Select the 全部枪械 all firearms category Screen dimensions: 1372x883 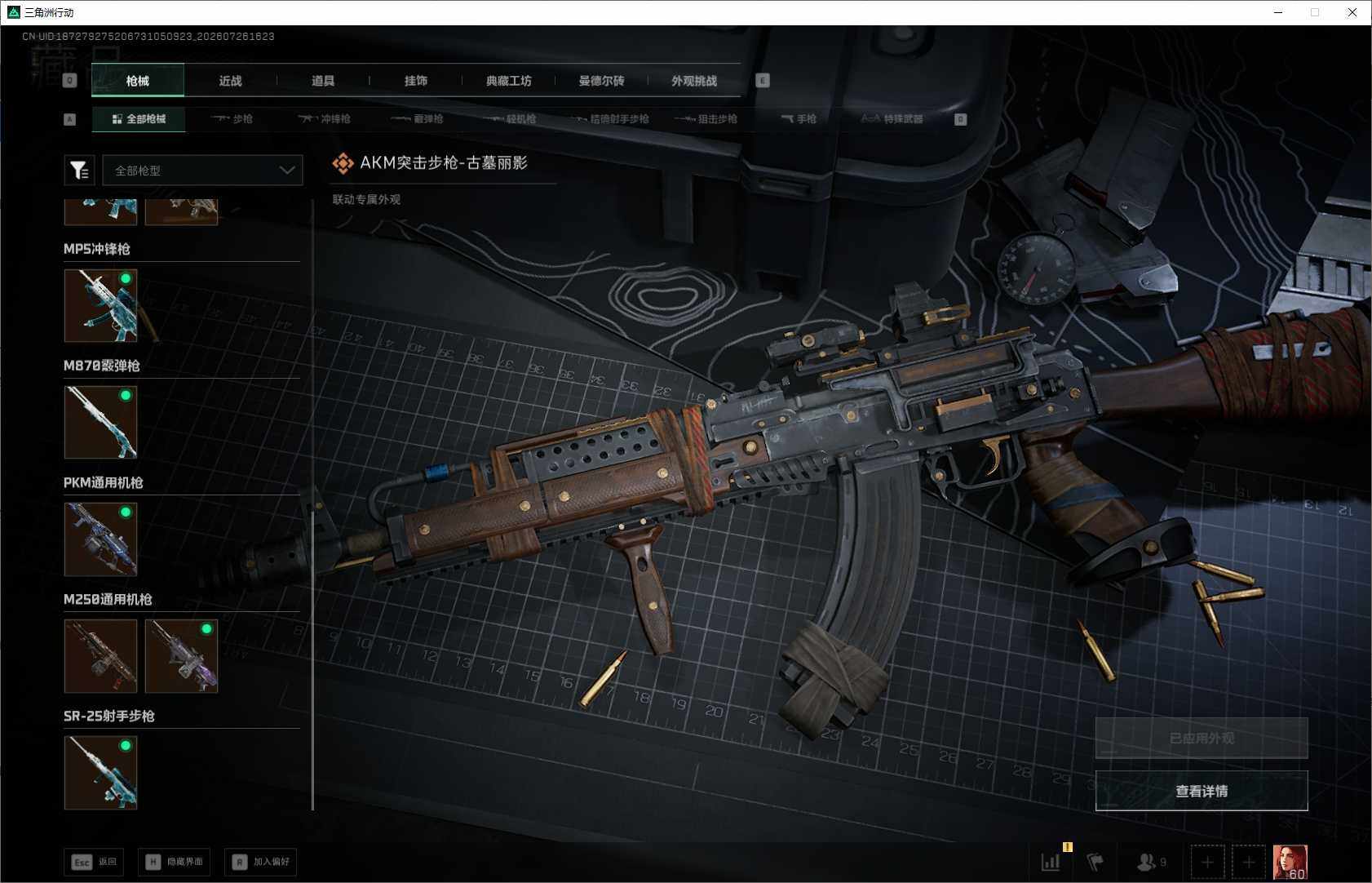(x=139, y=119)
